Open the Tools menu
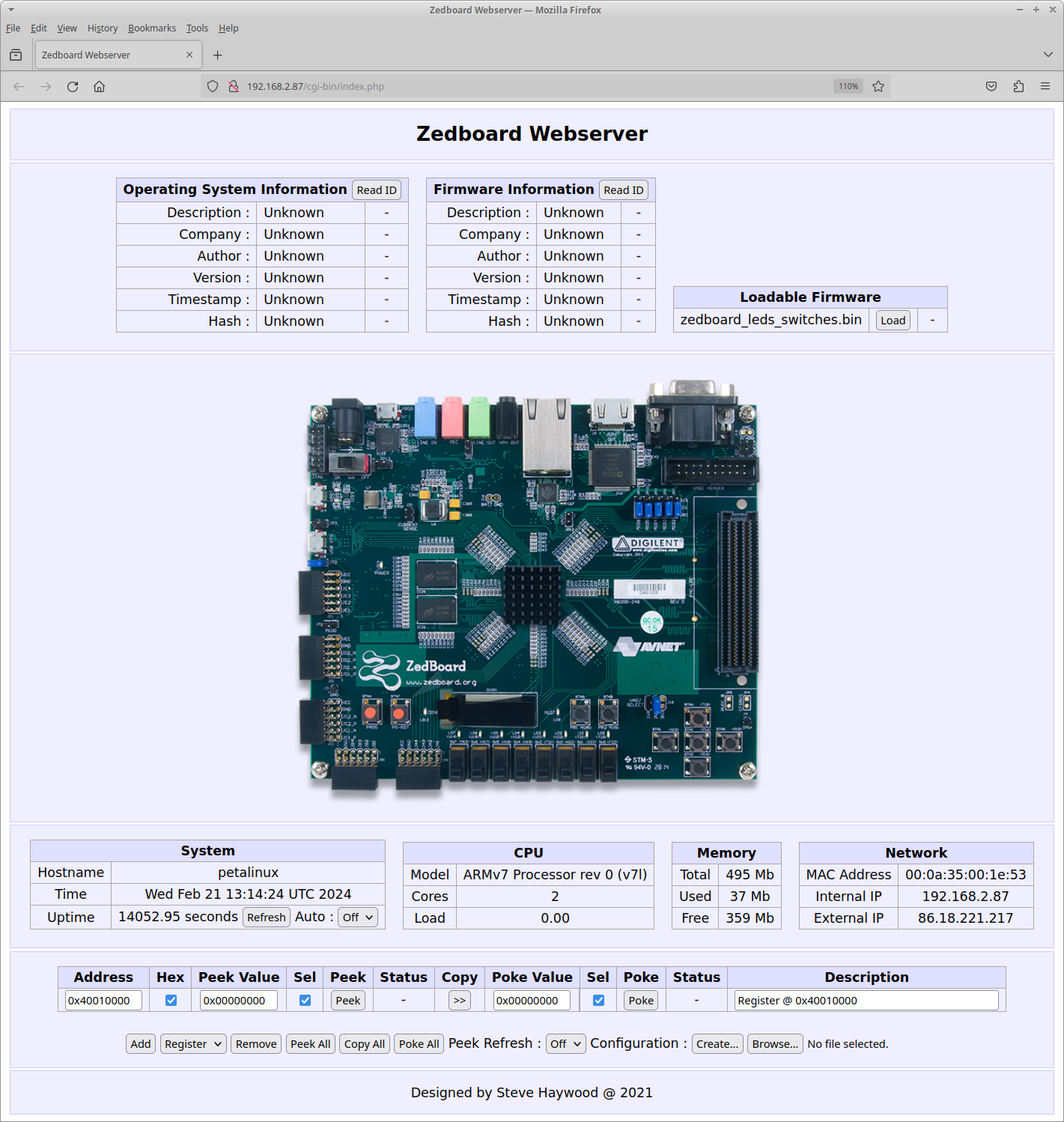The image size is (1064, 1122). coord(197,28)
